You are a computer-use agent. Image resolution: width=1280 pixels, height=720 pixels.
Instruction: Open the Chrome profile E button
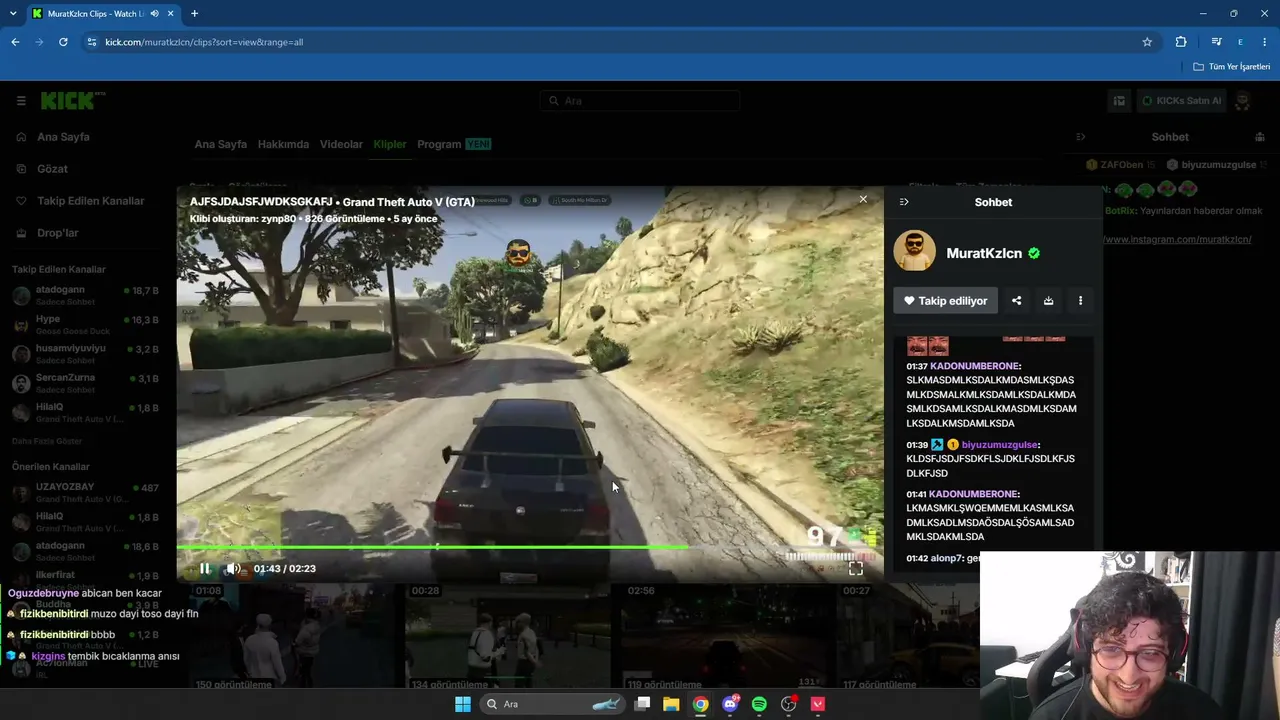(1240, 42)
